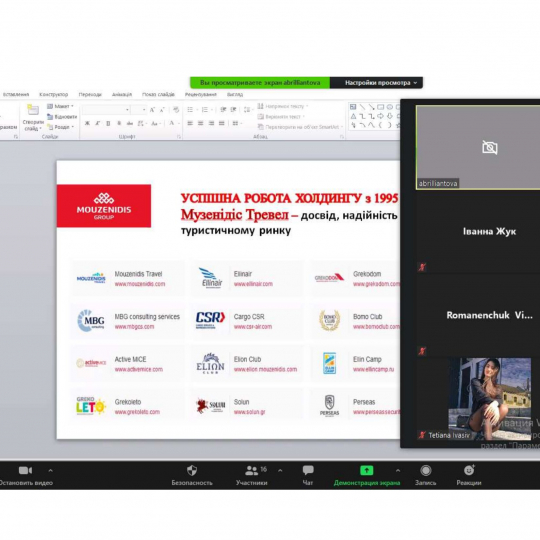Image resolution: width=540 pixels, height=540 pixels.
Task: Switch to the Переходи tab
Action: 90,94
